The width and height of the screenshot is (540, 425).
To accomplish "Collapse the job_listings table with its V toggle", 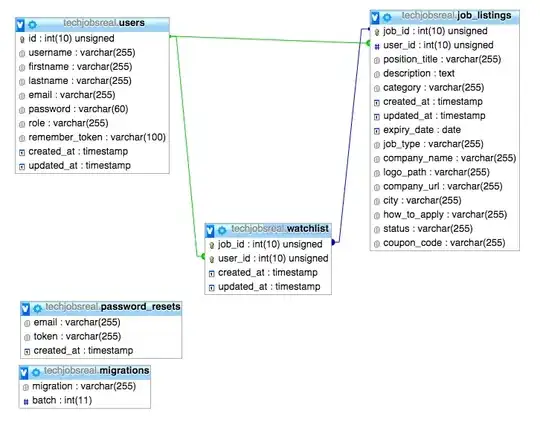I will (375, 17).
